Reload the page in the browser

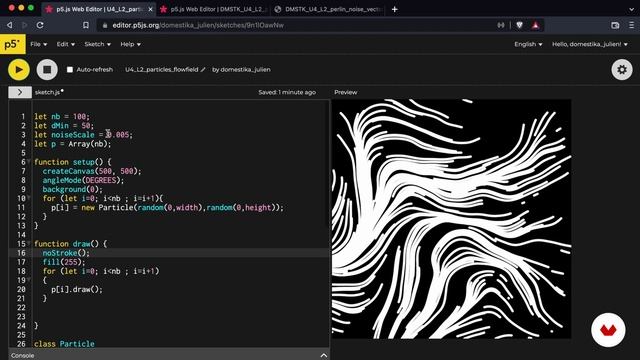point(40,25)
